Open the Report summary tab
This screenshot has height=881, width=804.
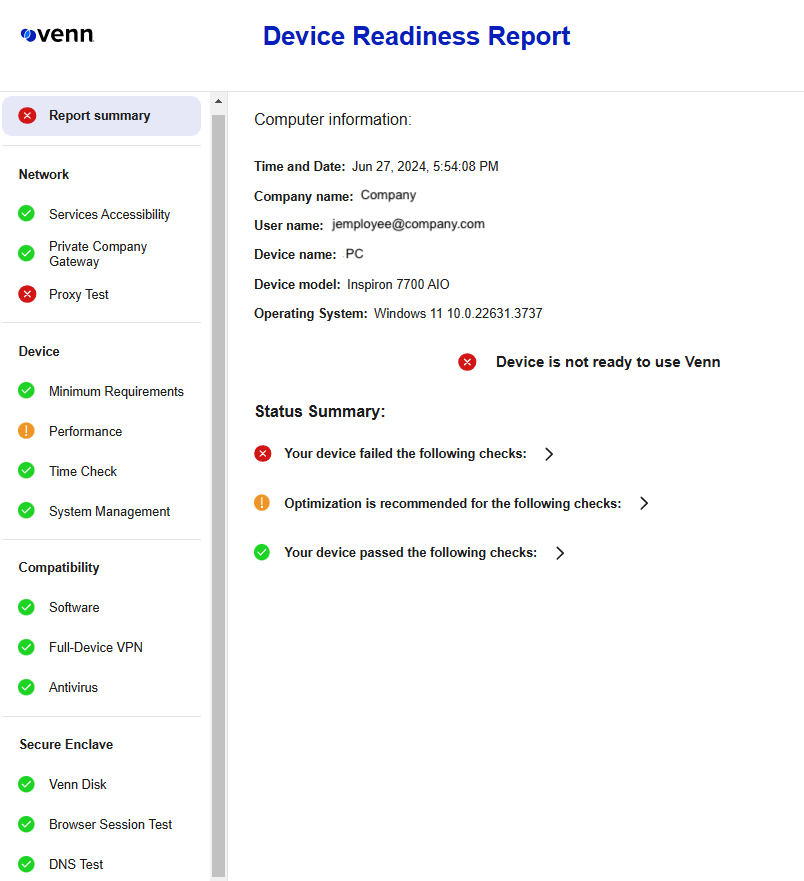102,116
